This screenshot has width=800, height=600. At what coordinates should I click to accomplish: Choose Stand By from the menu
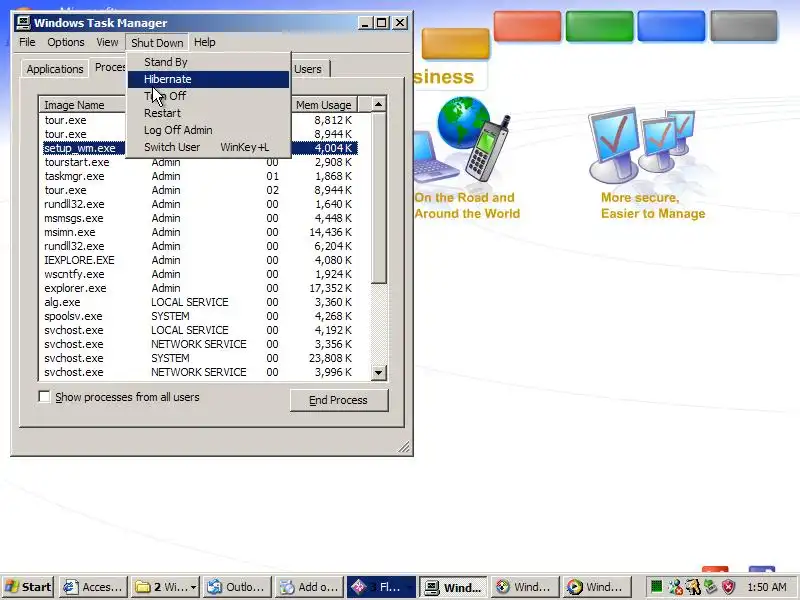pos(208,62)
